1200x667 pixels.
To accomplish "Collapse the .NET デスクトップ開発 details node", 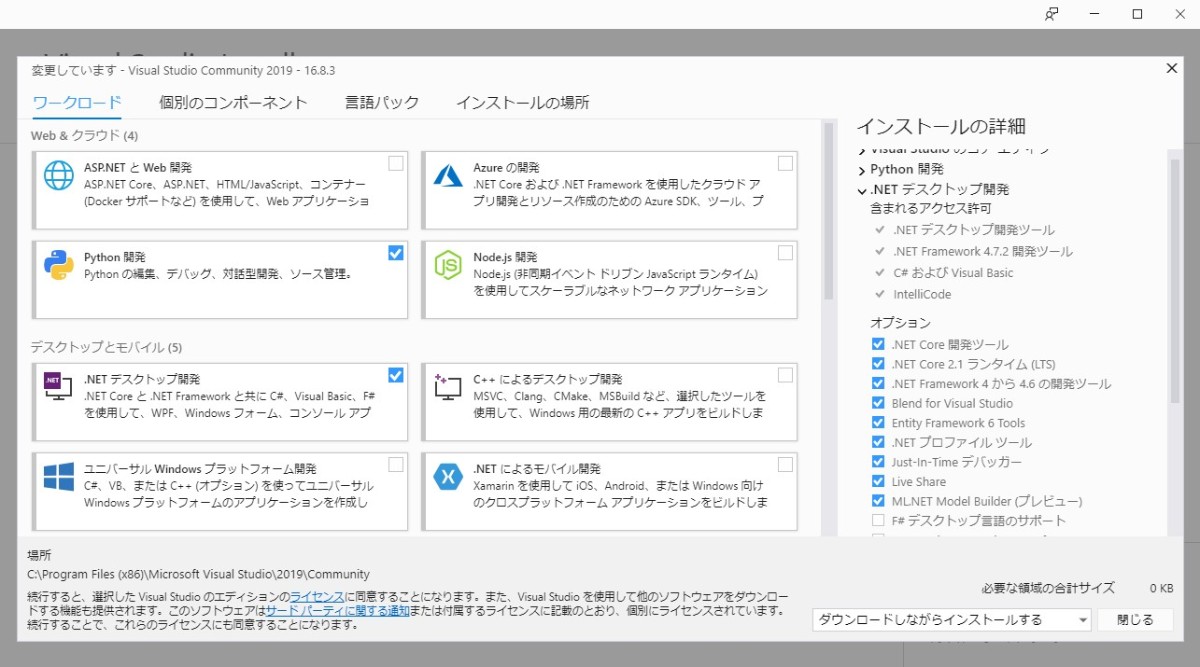I will (861, 190).
